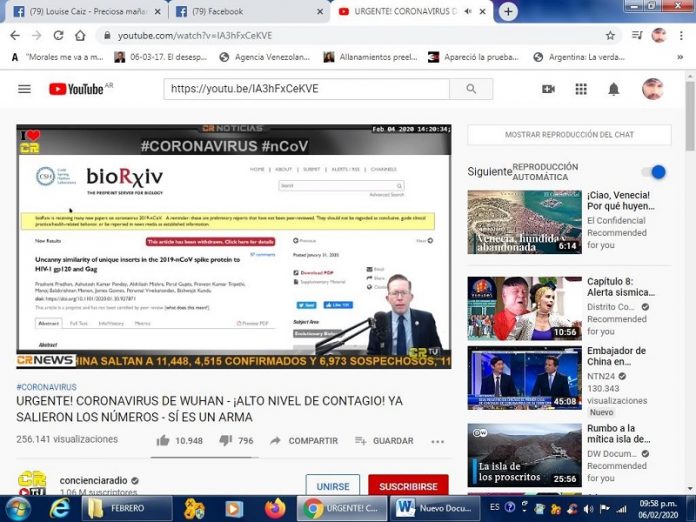Click the browser address bar URL

pos(195,36)
